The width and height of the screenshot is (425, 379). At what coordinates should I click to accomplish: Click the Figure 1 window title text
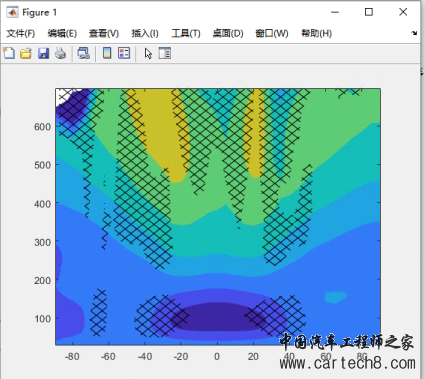point(39,13)
